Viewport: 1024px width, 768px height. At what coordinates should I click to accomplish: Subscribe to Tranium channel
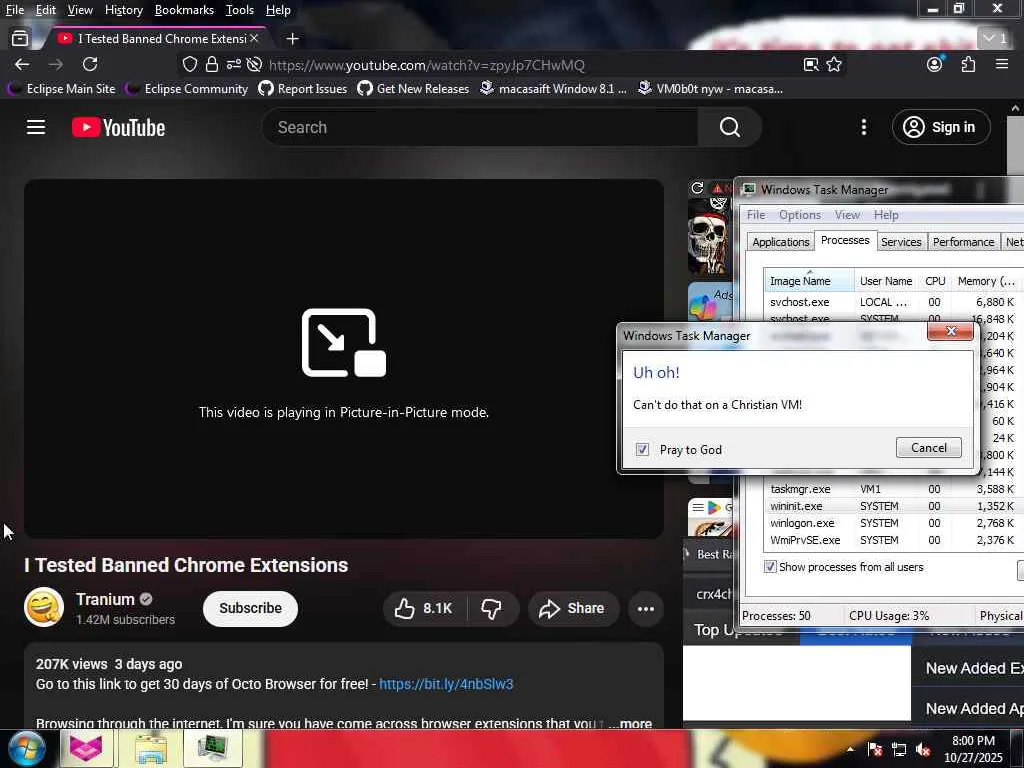[x=250, y=609]
